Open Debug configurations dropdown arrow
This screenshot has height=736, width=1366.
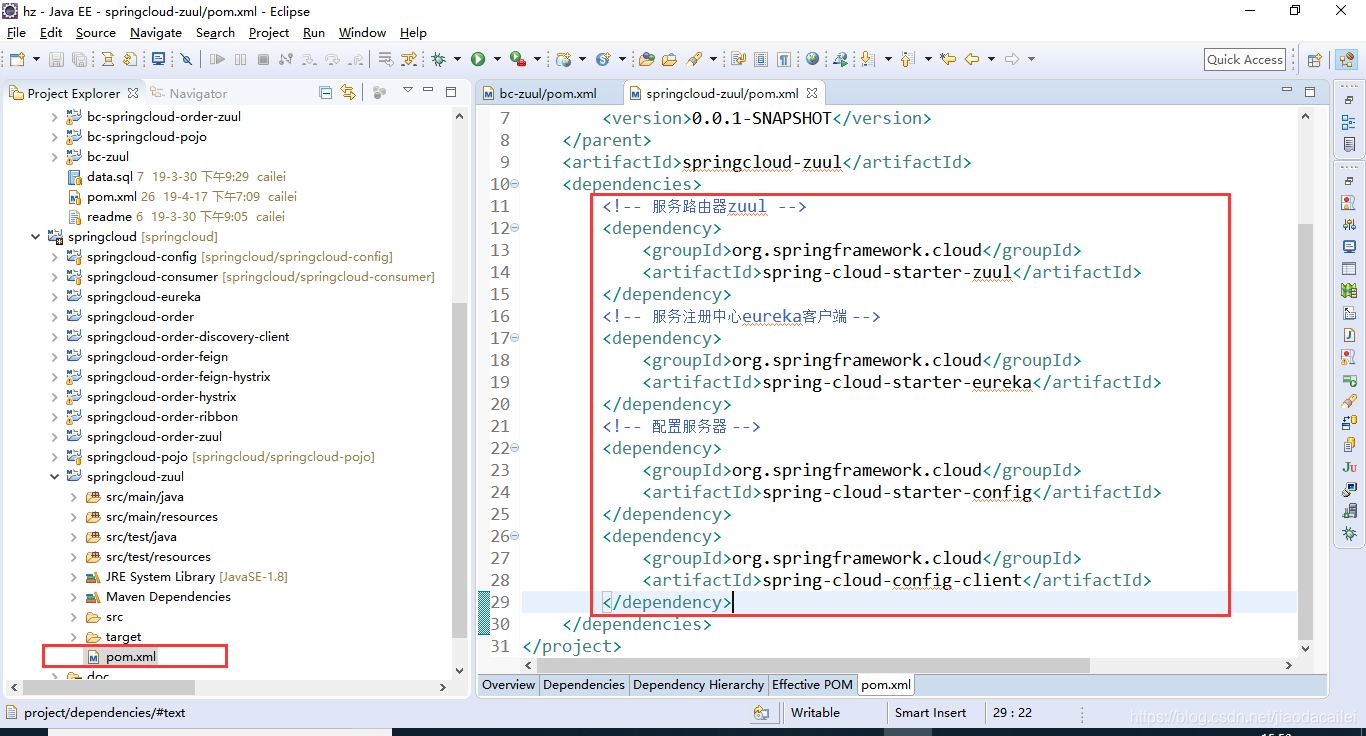click(x=457, y=60)
